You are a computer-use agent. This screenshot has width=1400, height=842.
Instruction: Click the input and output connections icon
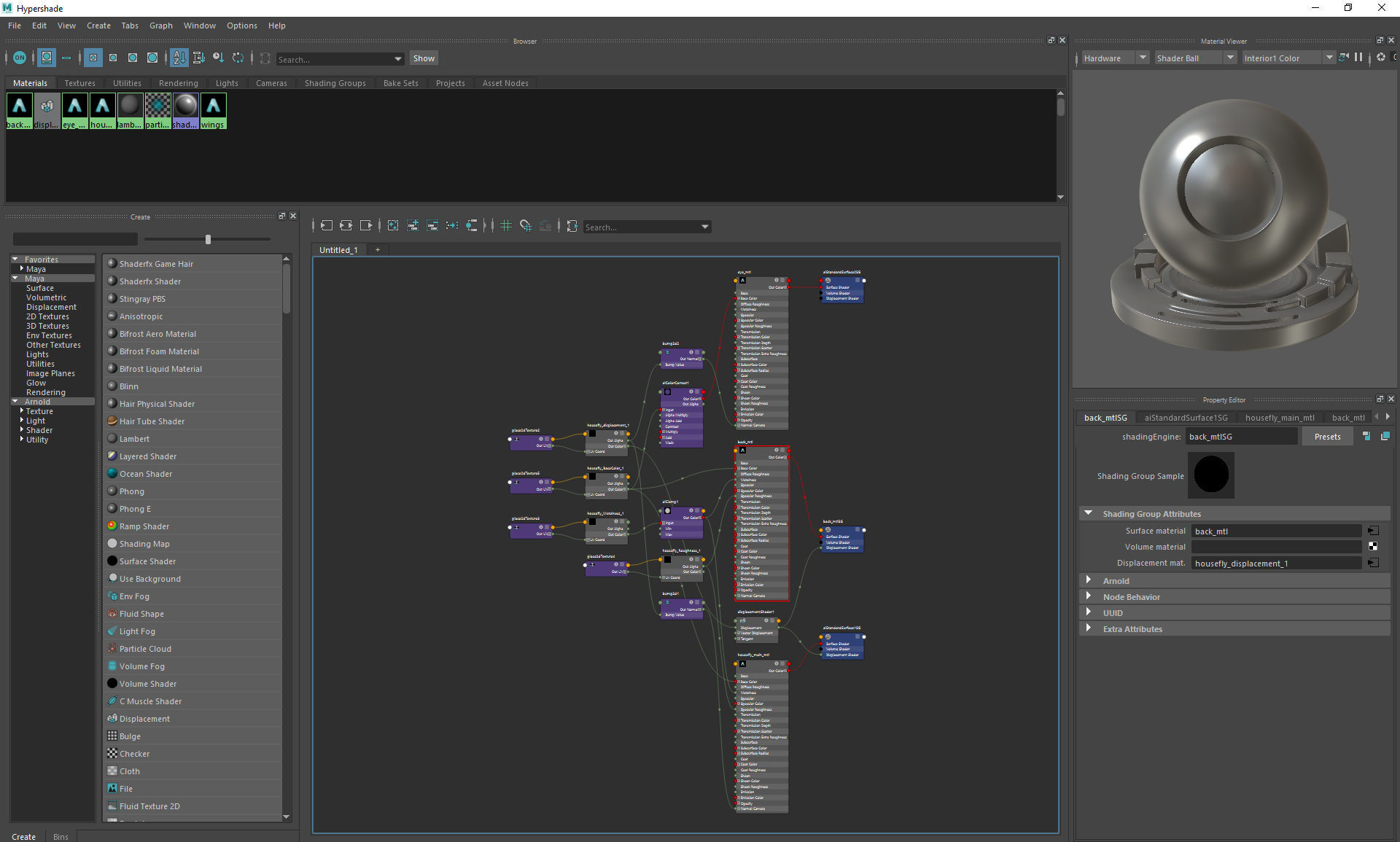point(346,226)
